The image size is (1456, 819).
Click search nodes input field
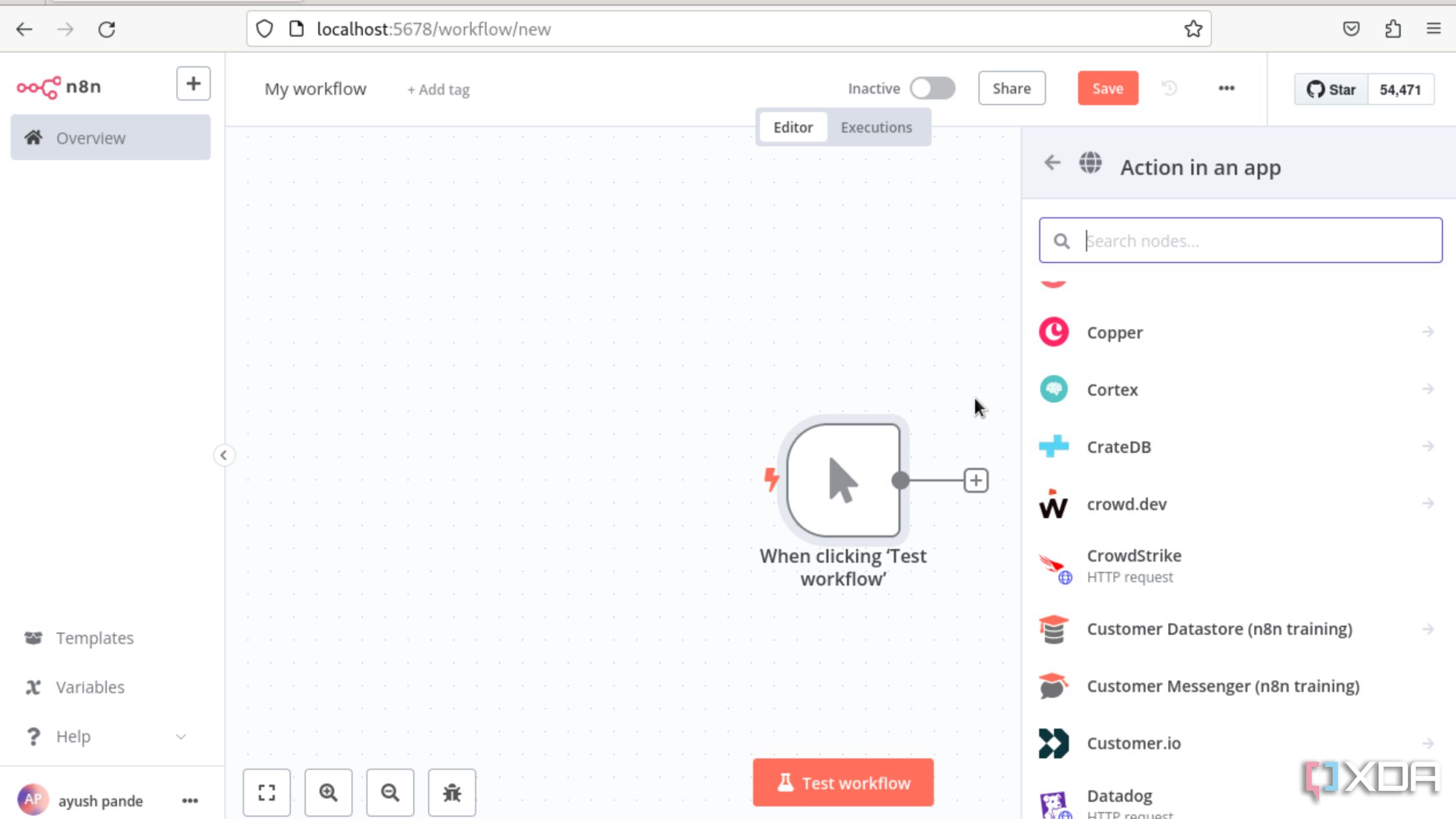(x=1244, y=240)
